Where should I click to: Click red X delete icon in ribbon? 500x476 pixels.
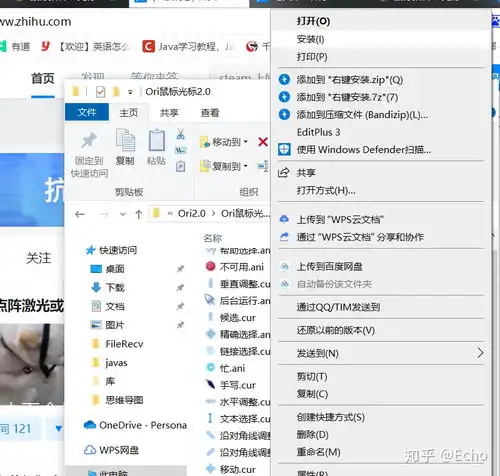coord(263,142)
